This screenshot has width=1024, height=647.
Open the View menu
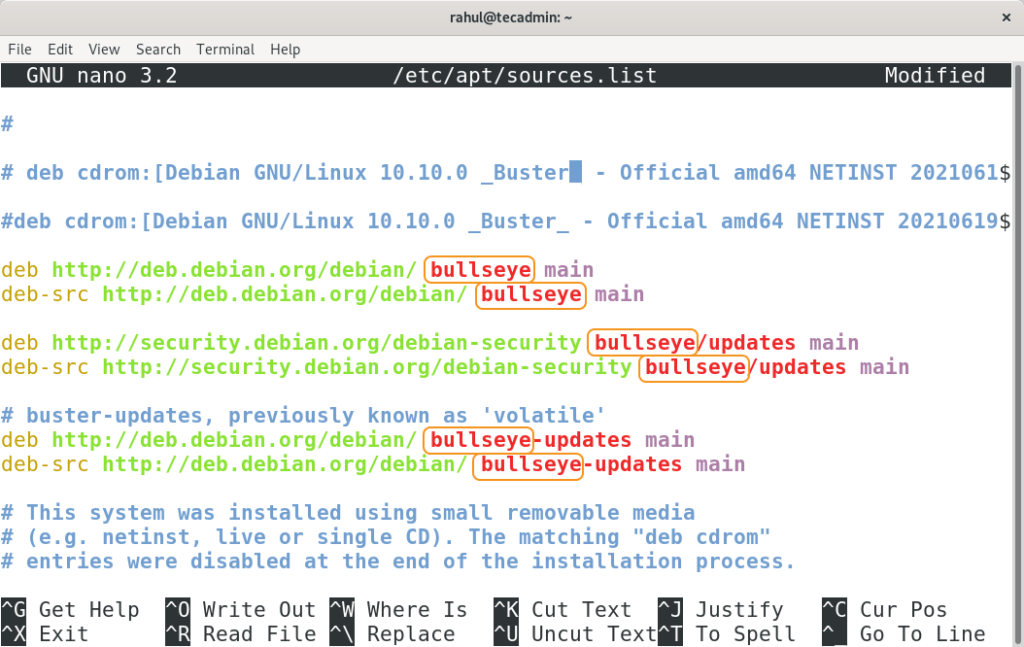pos(104,49)
